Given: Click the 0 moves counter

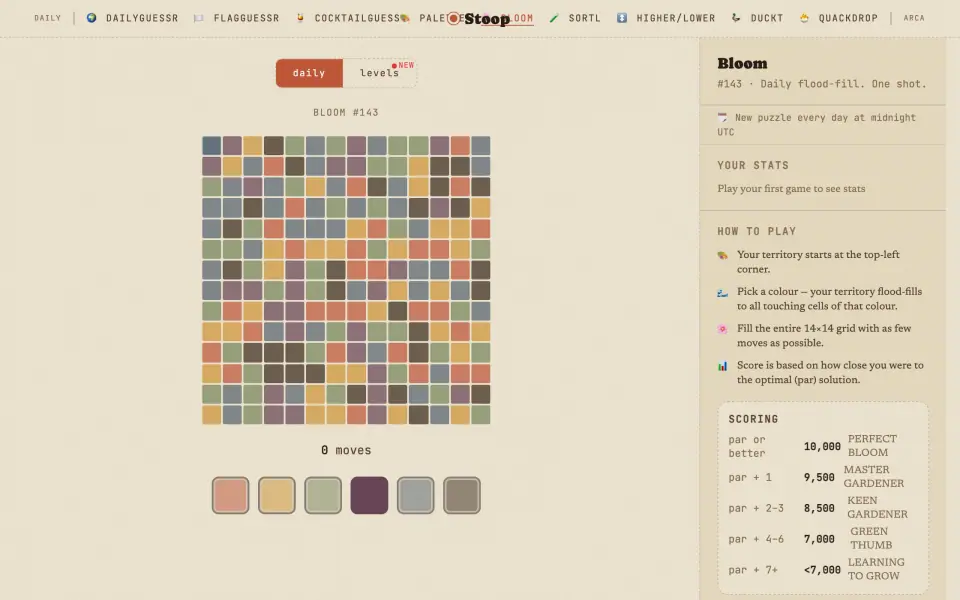Looking at the screenshot, I should click(x=346, y=450).
